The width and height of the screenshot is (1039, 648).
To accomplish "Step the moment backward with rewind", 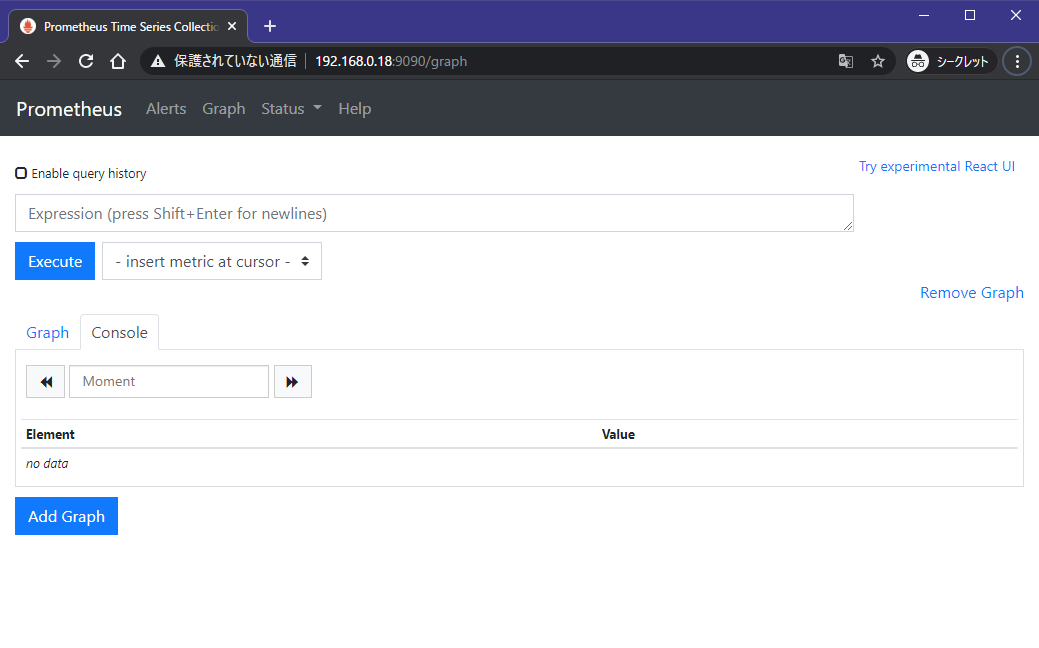I will pyautogui.click(x=46, y=382).
